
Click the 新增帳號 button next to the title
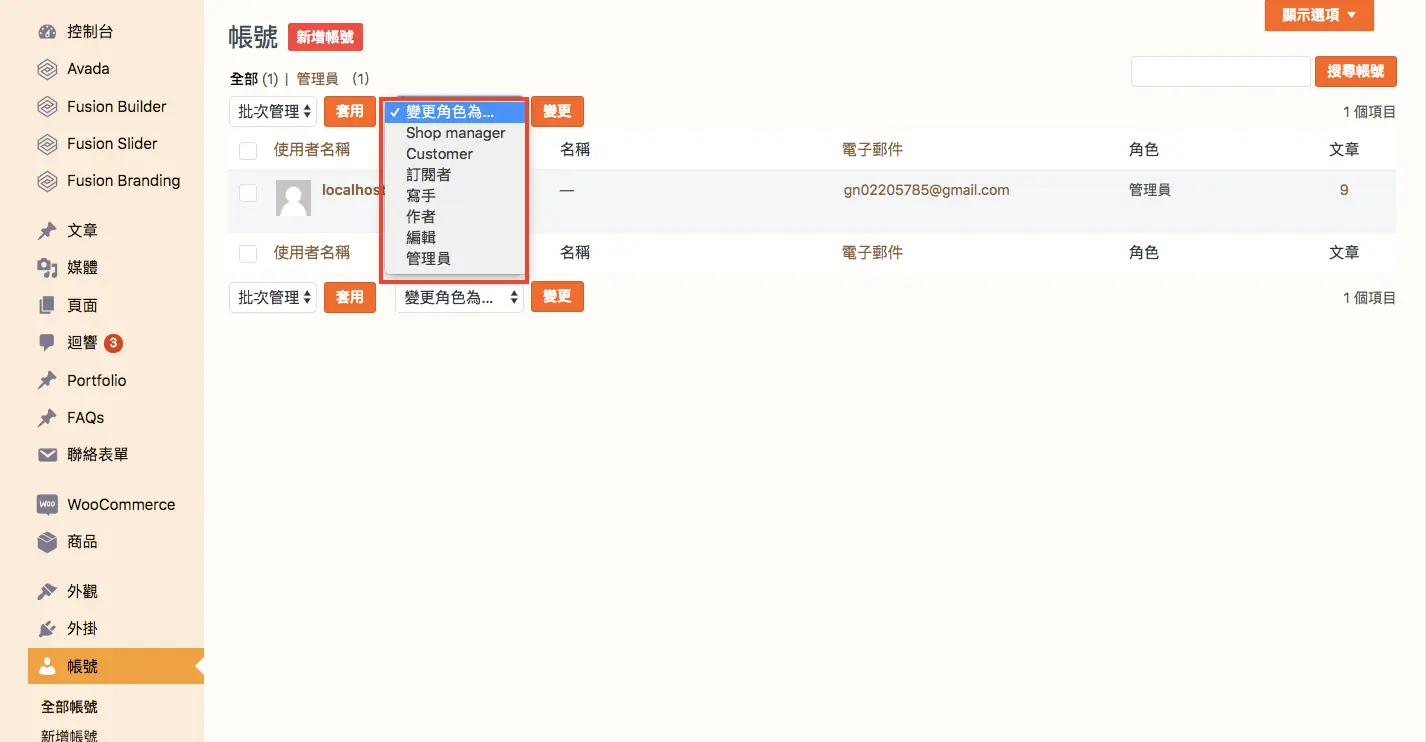[325, 37]
